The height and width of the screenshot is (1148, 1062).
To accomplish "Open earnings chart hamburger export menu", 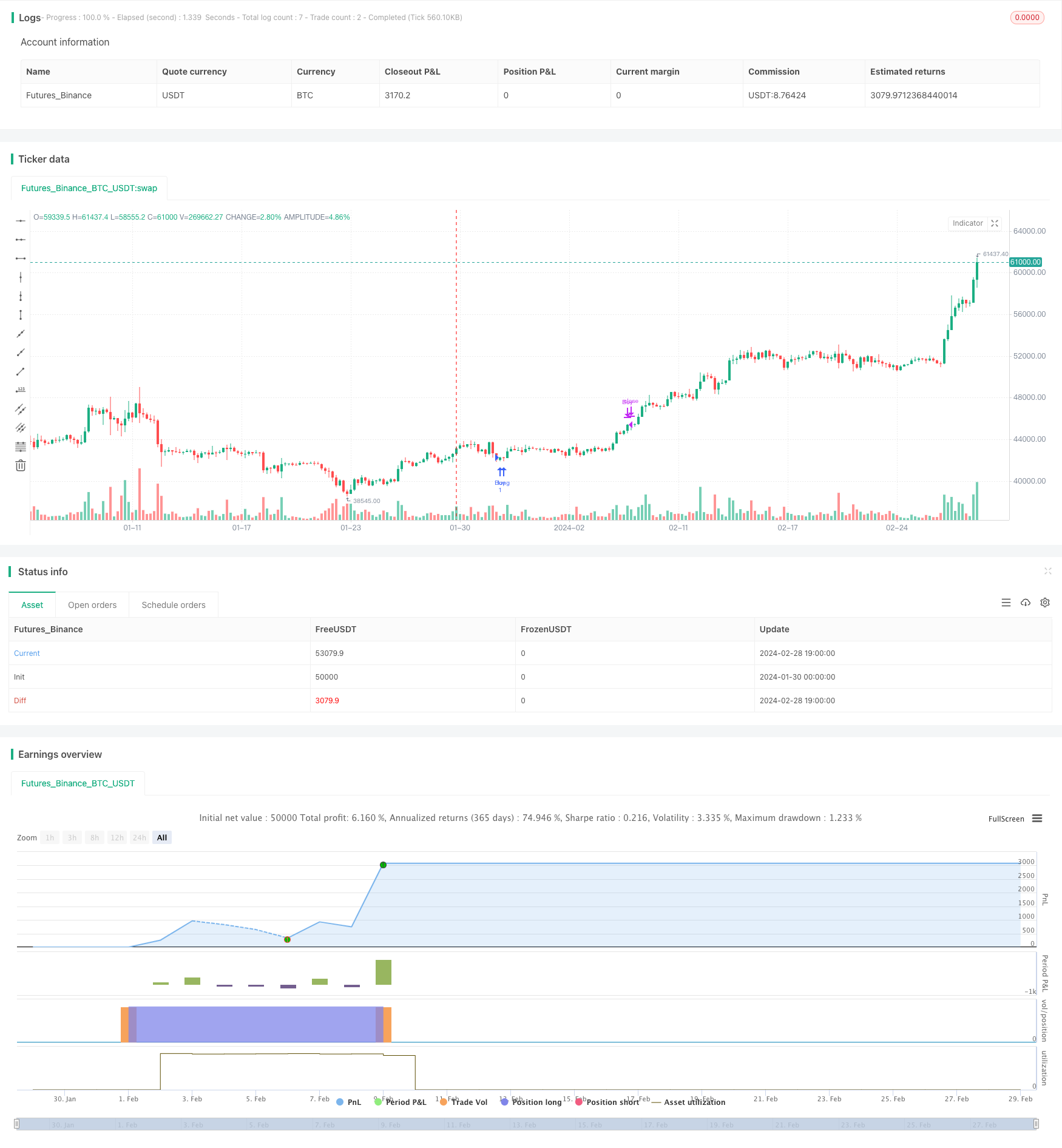I will pyautogui.click(x=1037, y=819).
